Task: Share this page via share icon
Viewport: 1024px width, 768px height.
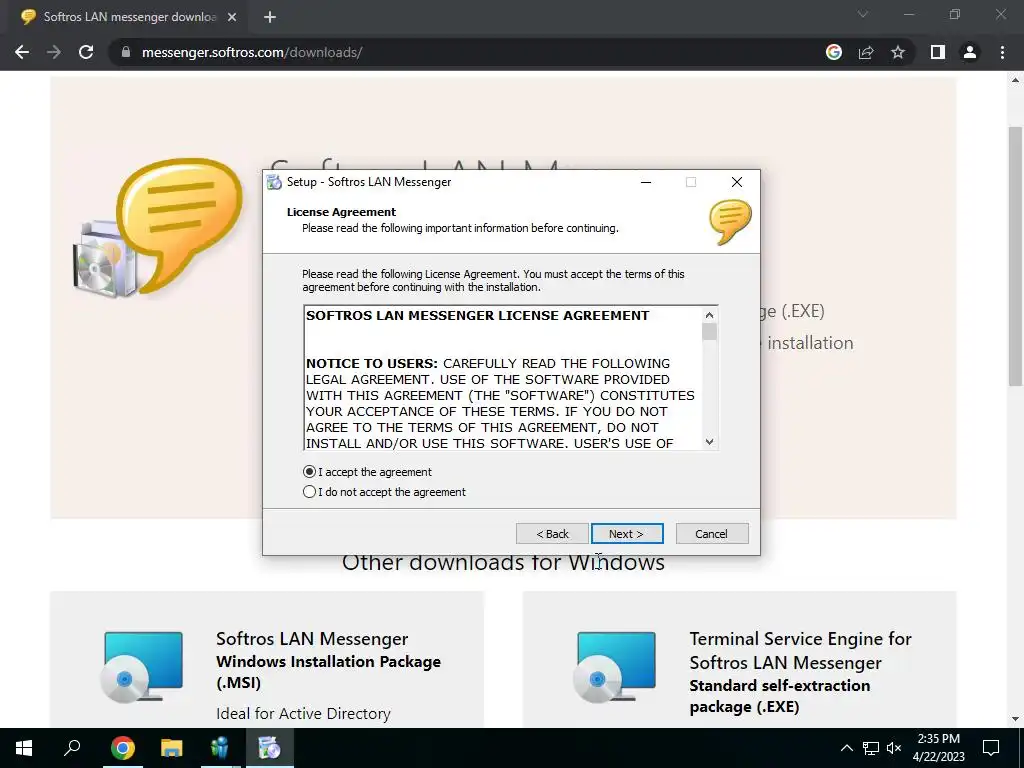Action: (x=866, y=52)
